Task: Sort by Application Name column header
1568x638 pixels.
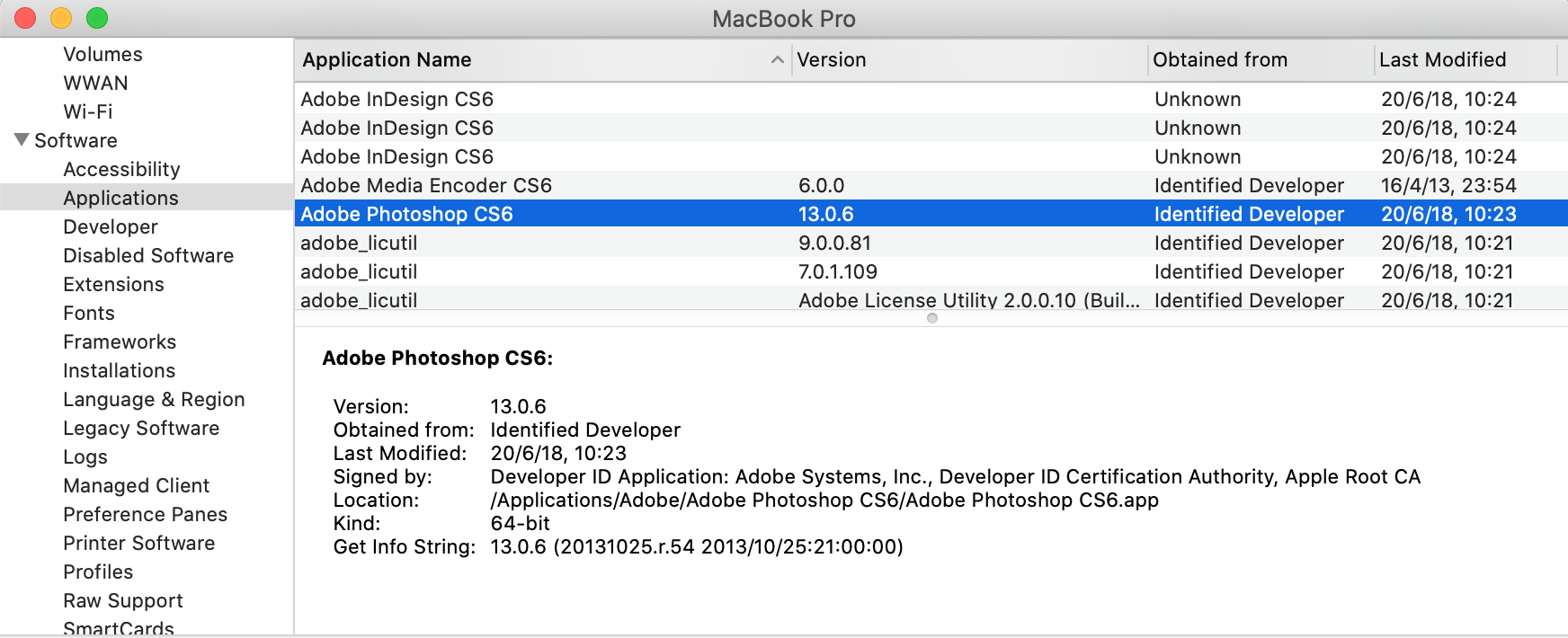Action: coord(387,60)
